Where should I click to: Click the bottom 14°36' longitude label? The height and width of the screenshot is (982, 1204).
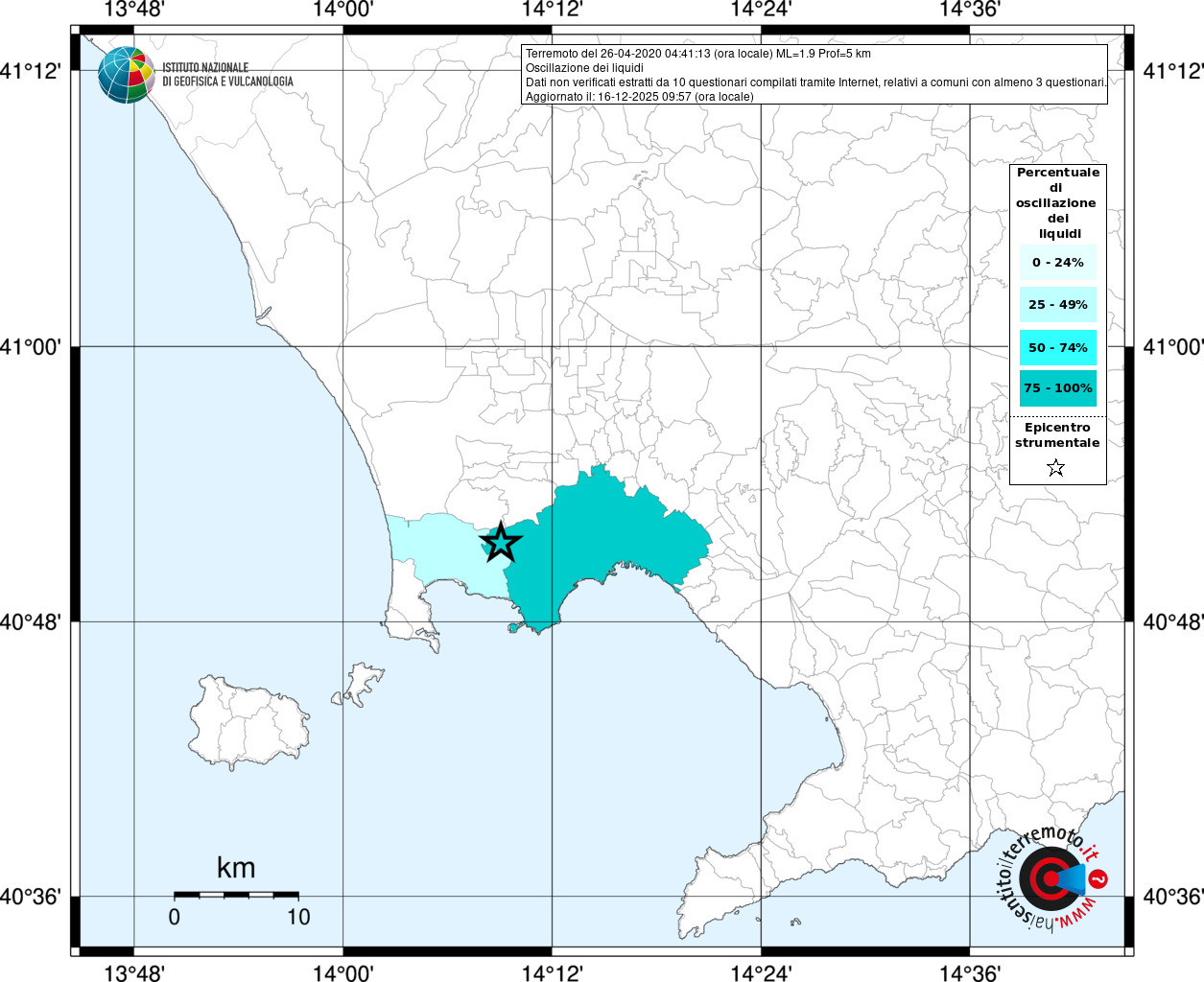coord(971,973)
